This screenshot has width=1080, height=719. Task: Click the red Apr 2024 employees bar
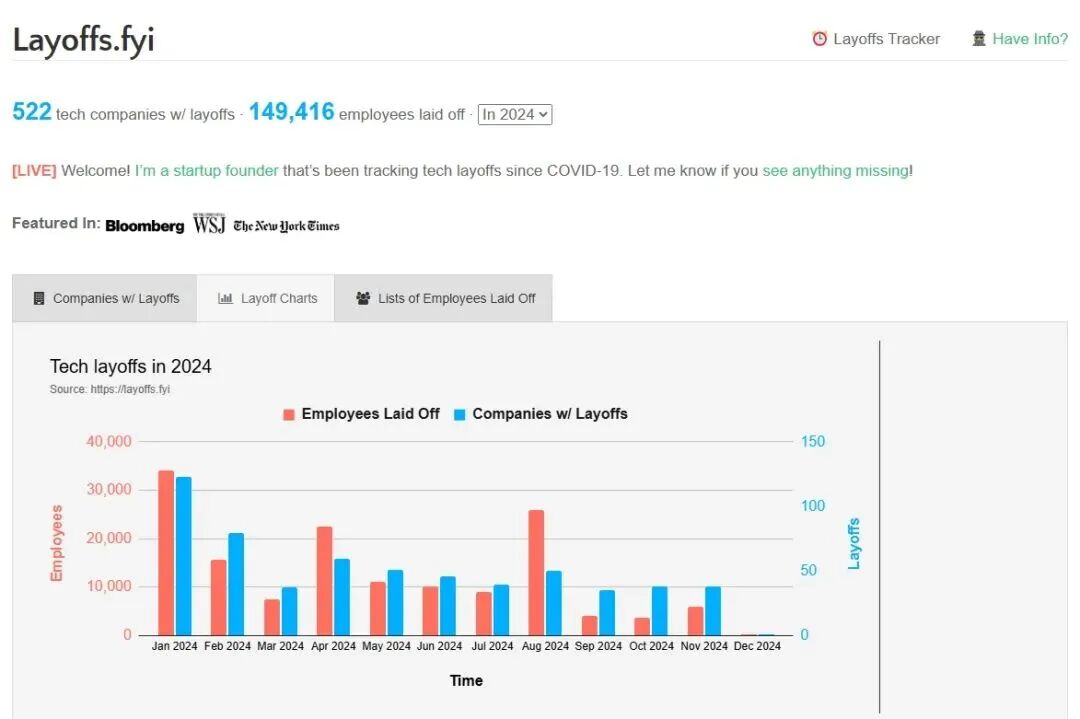tap(324, 581)
